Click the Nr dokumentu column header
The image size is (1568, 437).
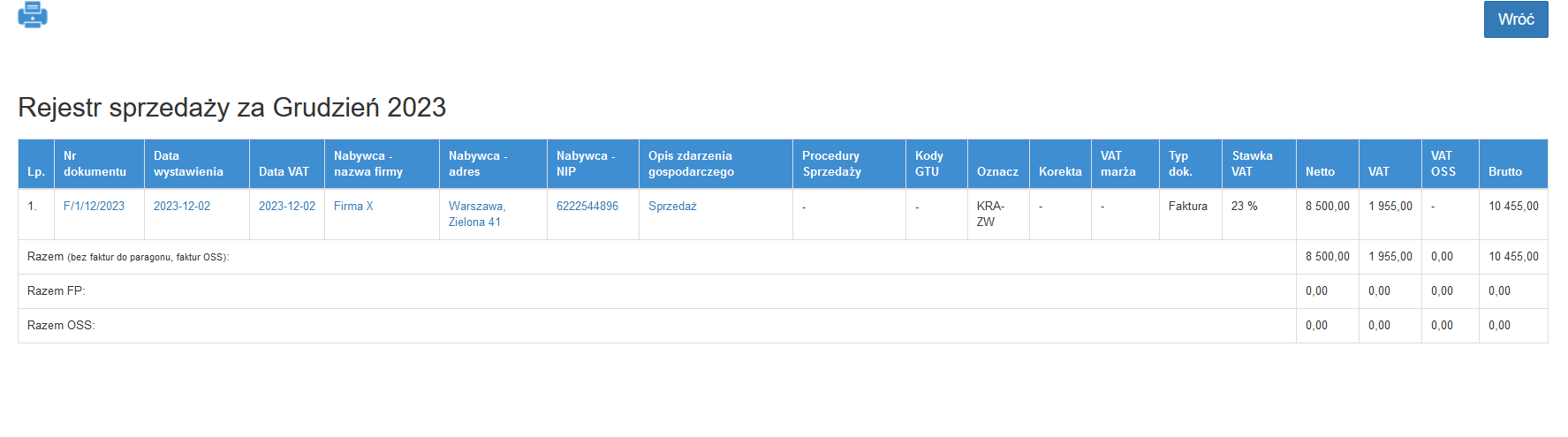click(x=95, y=163)
